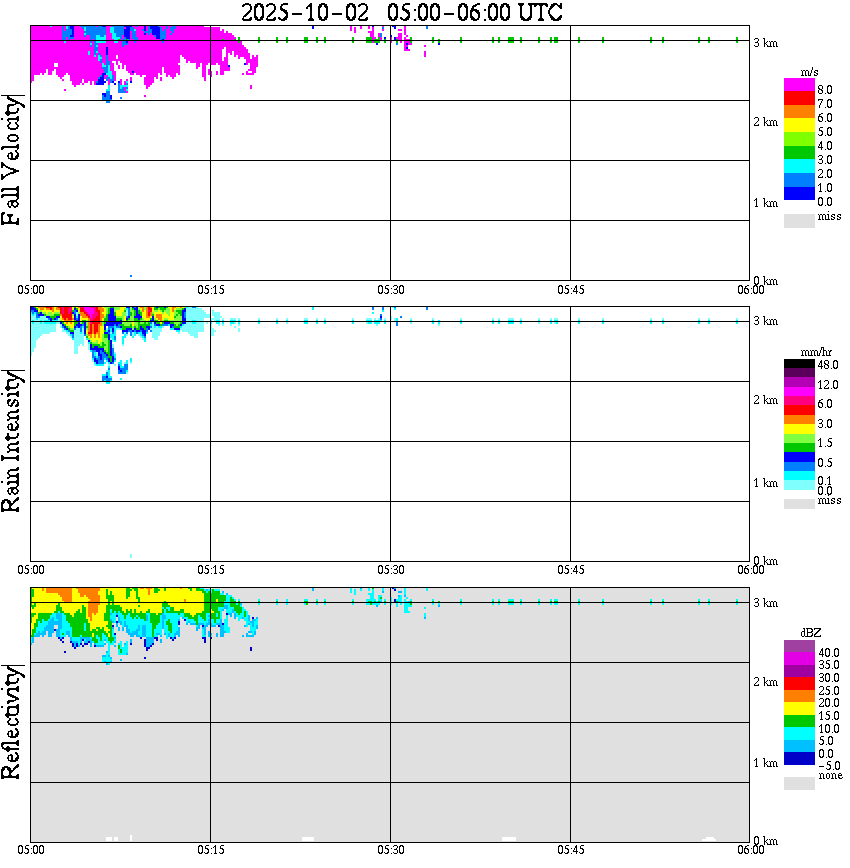Select the blue 0.5 mm/hr legend swatch

799,457
